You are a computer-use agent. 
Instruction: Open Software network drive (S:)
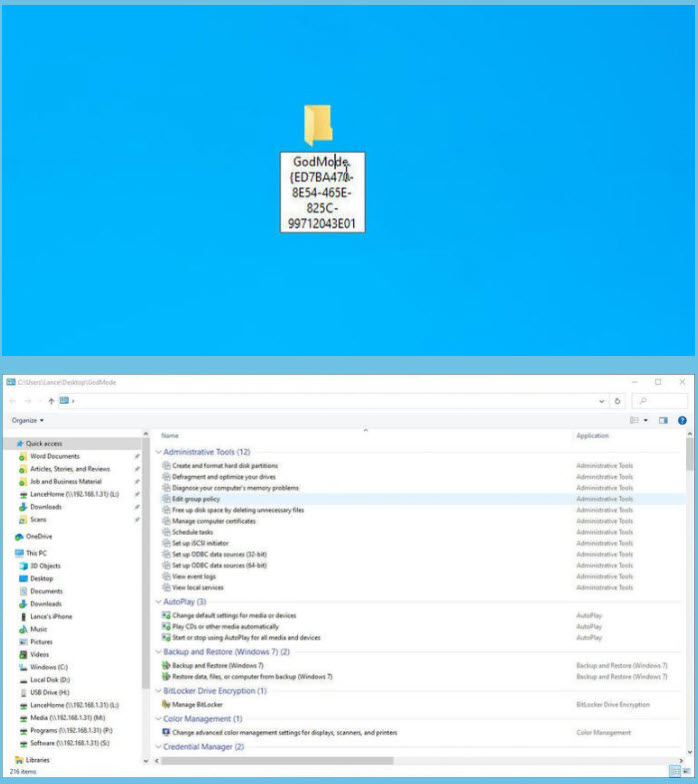[x=70, y=743]
